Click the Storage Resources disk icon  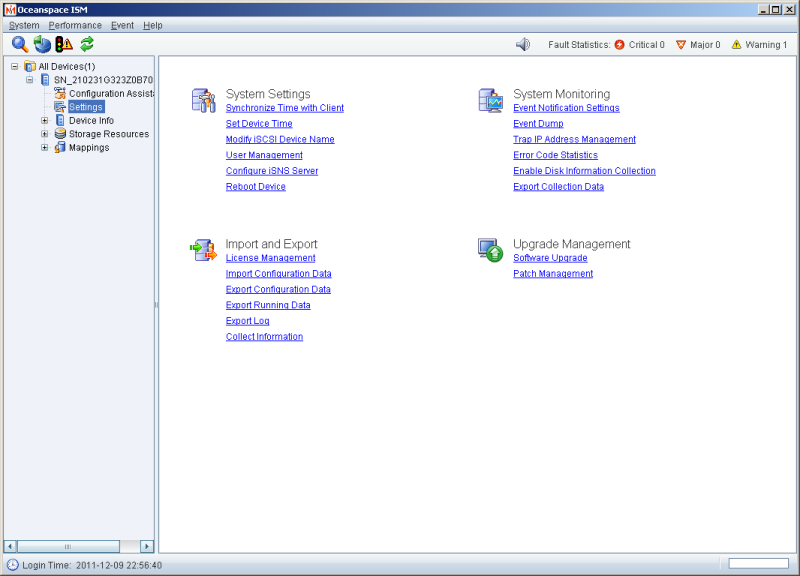60,134
